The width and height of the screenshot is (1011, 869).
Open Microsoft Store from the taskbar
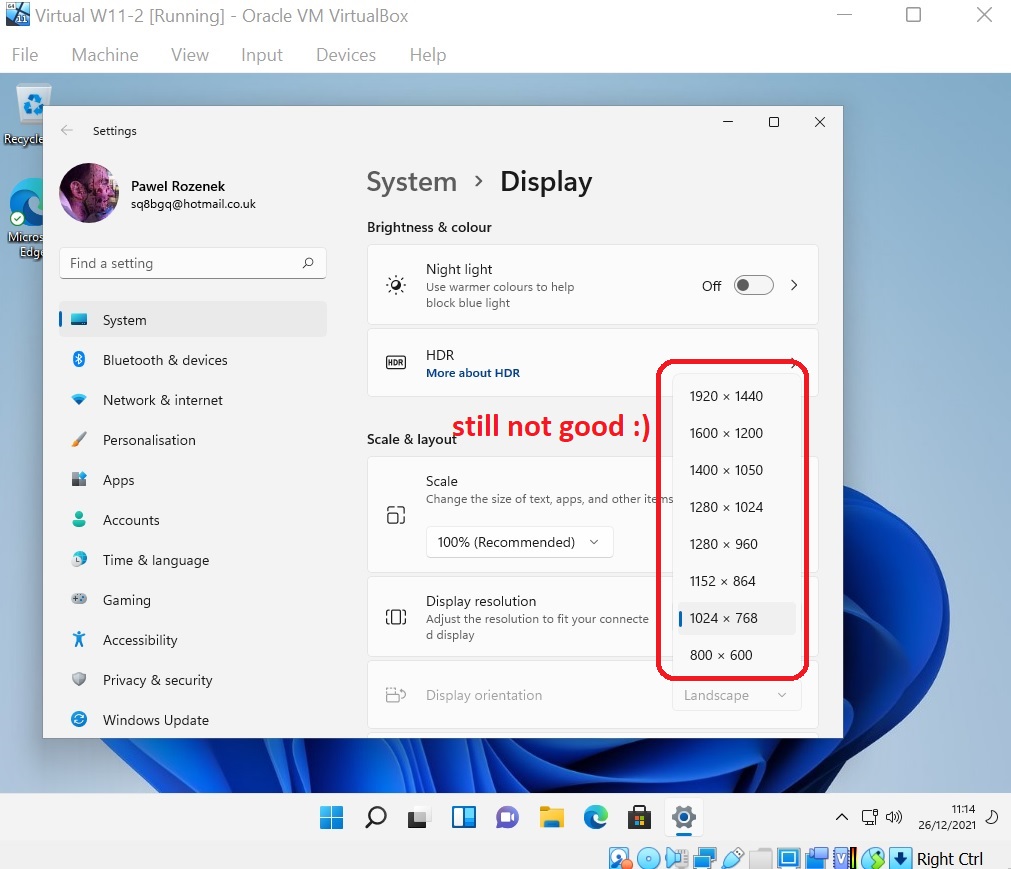point(639,817)
